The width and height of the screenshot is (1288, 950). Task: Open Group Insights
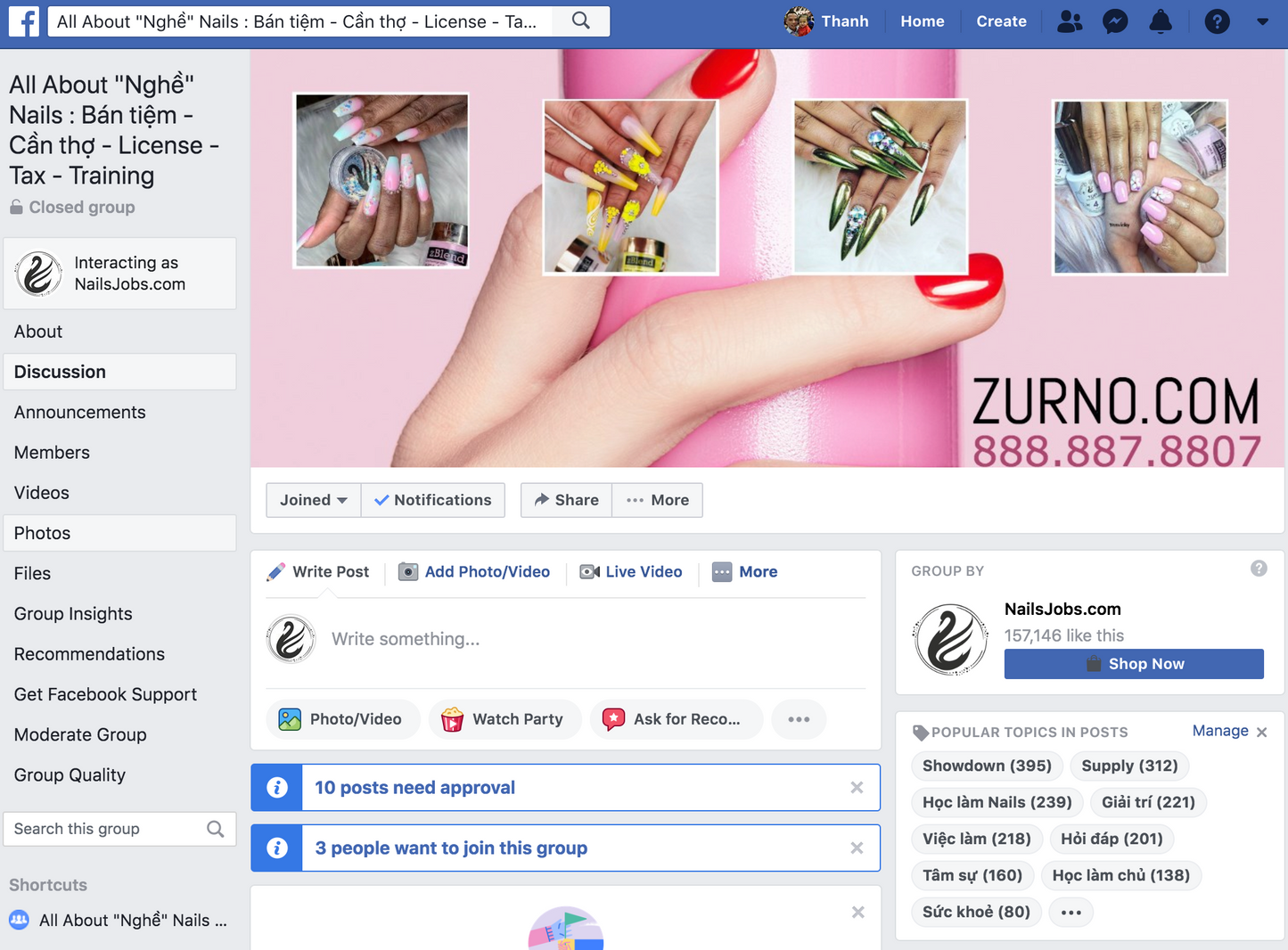click(119, 613)
